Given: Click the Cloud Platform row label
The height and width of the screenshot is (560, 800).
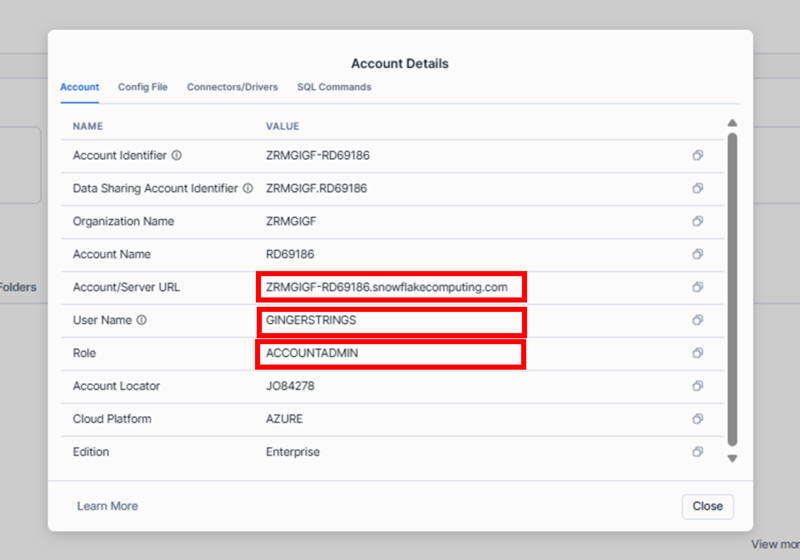Looking at the screenshot, I should [112, 419].
